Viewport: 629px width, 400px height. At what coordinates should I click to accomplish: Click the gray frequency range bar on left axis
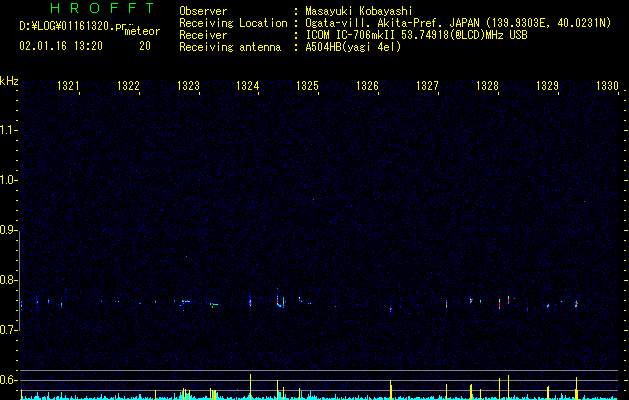click(19, 281)
